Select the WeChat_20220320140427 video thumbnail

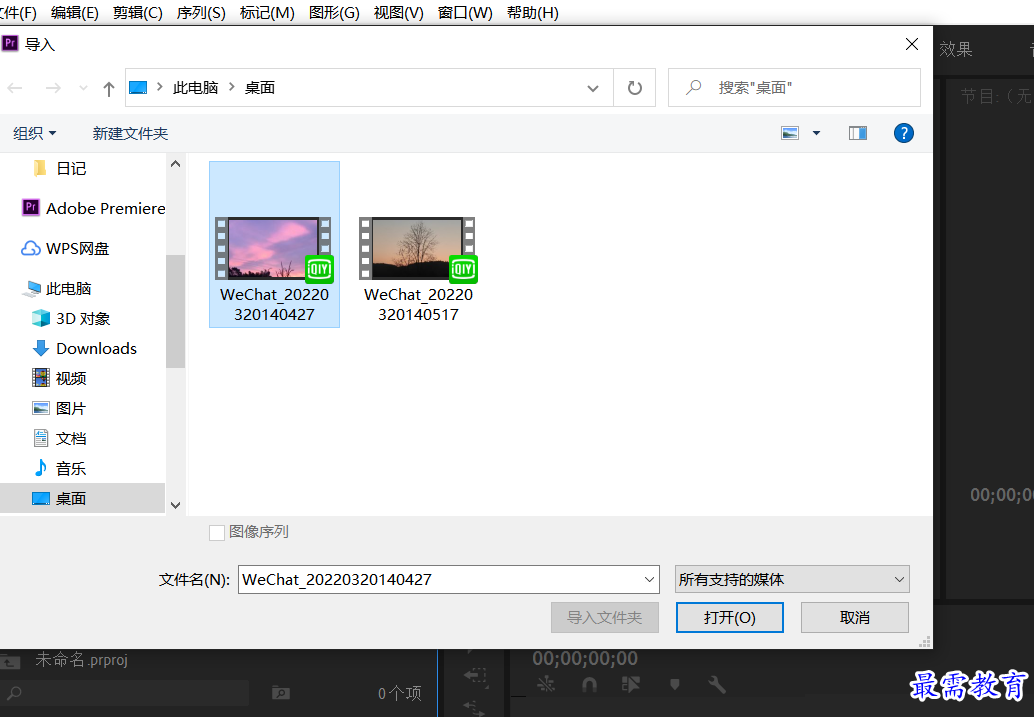point(274,248)
